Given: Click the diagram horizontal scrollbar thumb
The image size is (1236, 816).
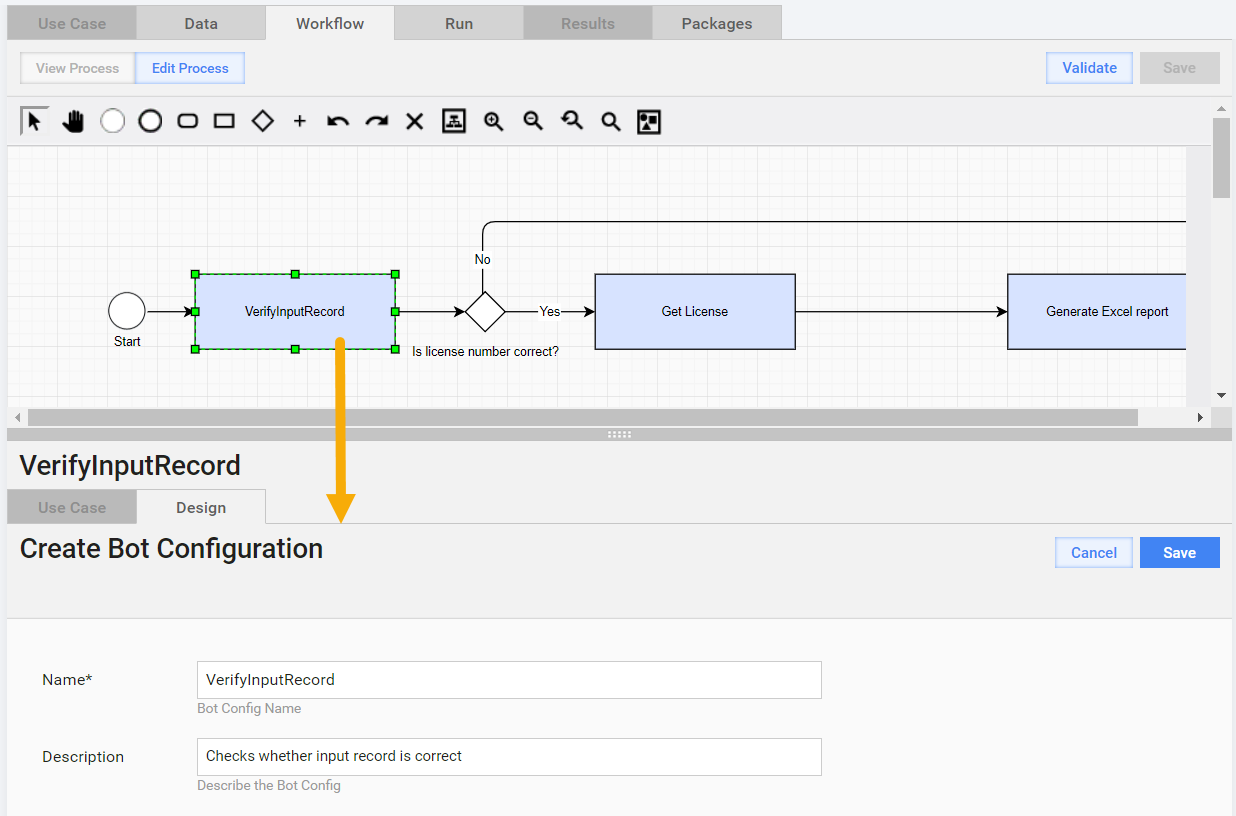Looking at the screenshot, I should tap(582, 417).
